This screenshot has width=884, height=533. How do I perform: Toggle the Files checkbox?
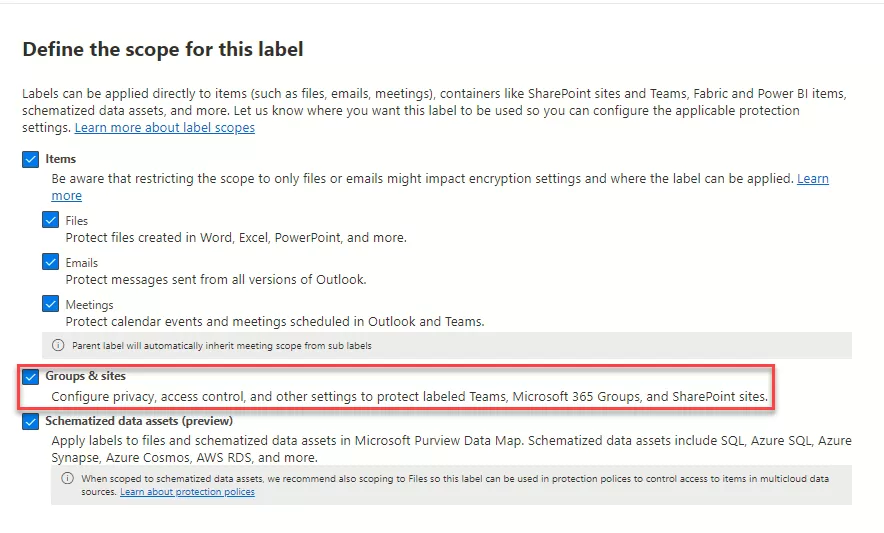[x=51, y=220]
